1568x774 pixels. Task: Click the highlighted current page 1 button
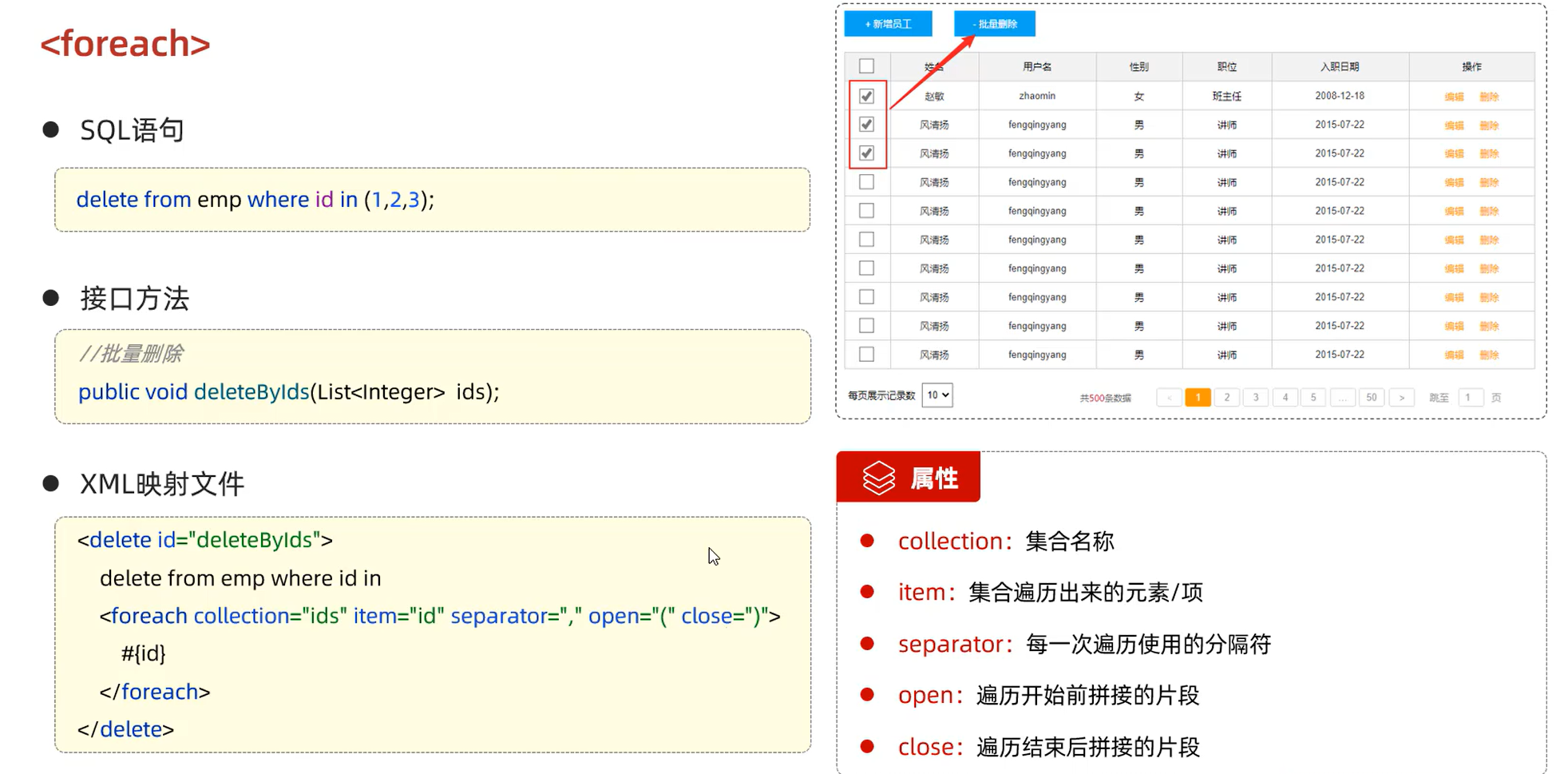[1198, 397]
